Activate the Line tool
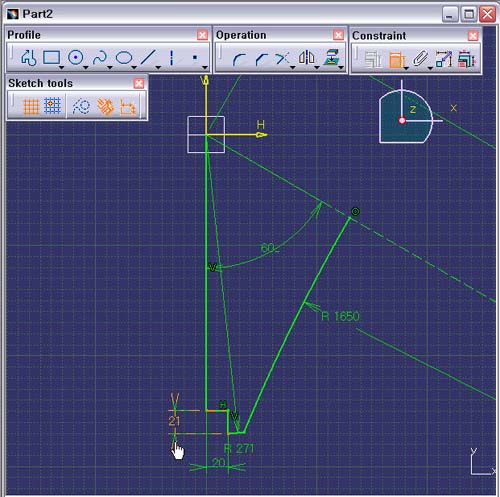The width and height of the screenshot is (500, 497). pos(148,57)
